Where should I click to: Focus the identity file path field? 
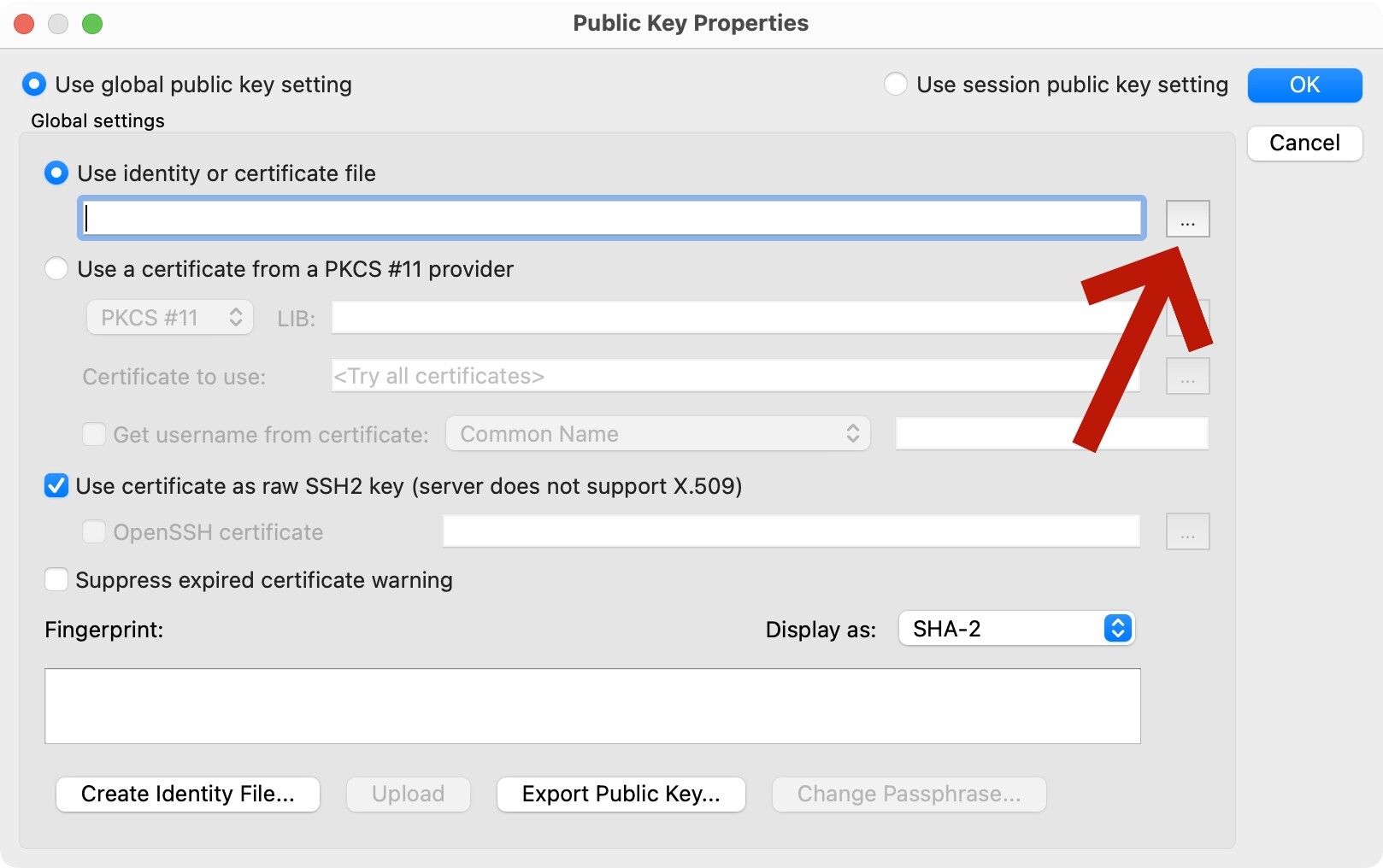pos(611,219)
